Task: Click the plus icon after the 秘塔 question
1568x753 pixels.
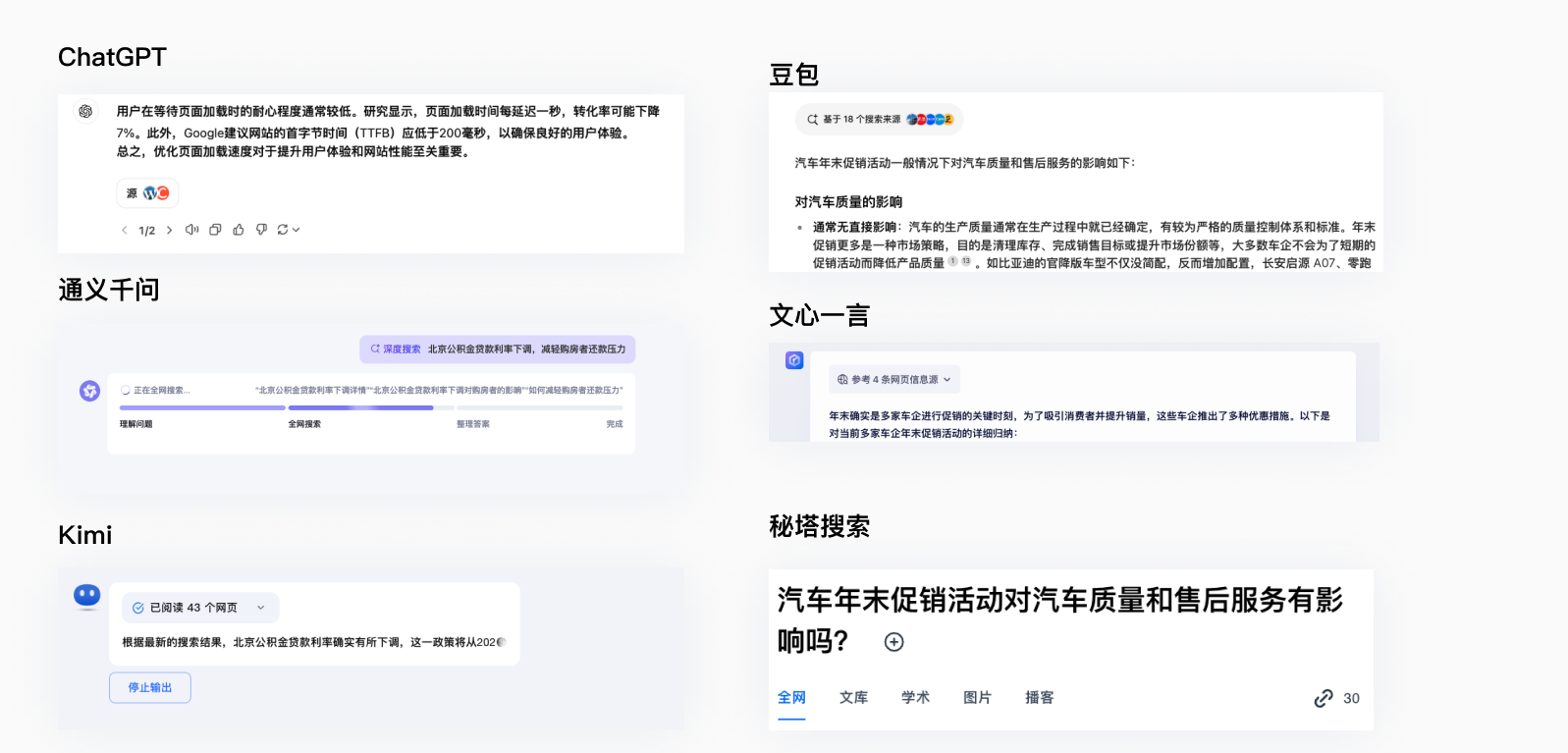Action: tap(893, 642)
